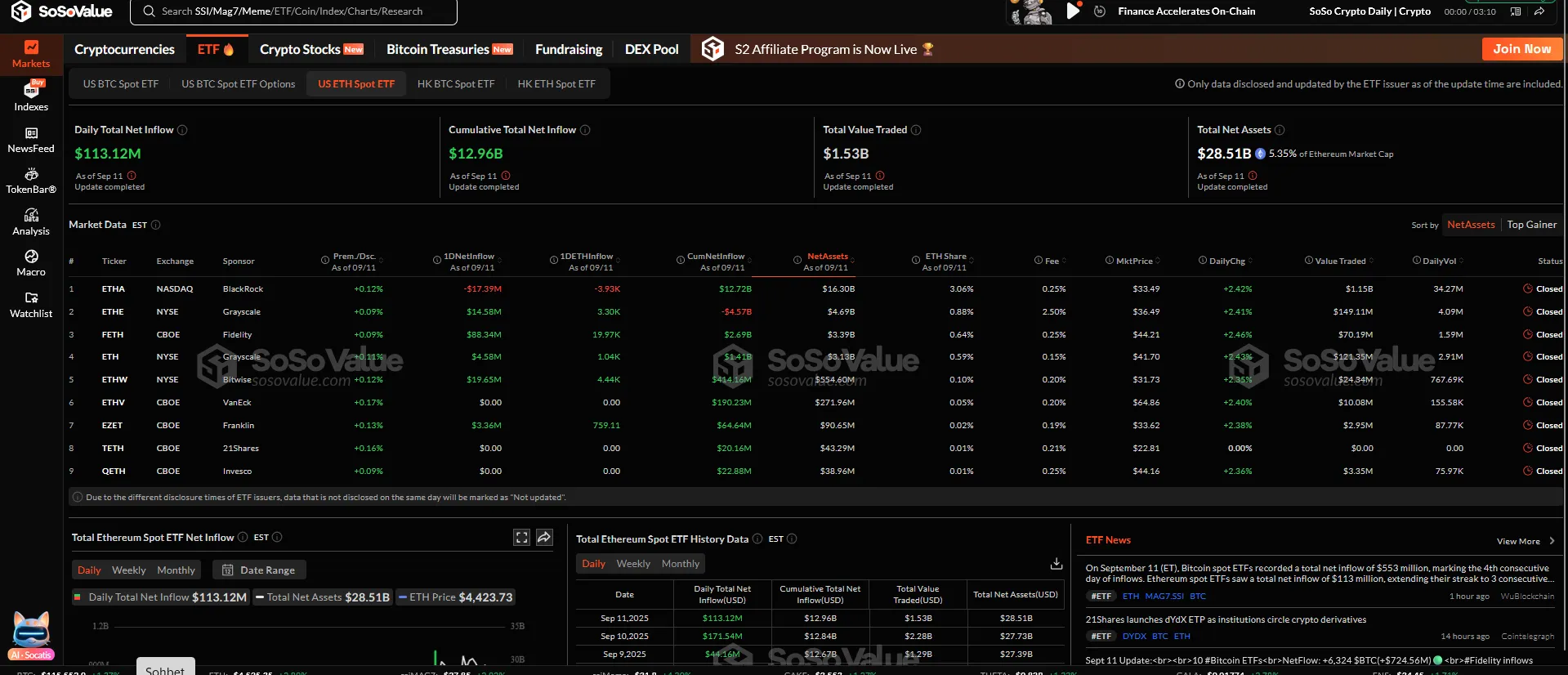Click the SoSoValue logo
The image size is (1568, 675).
pyautogui.click(x=61, y=11)
